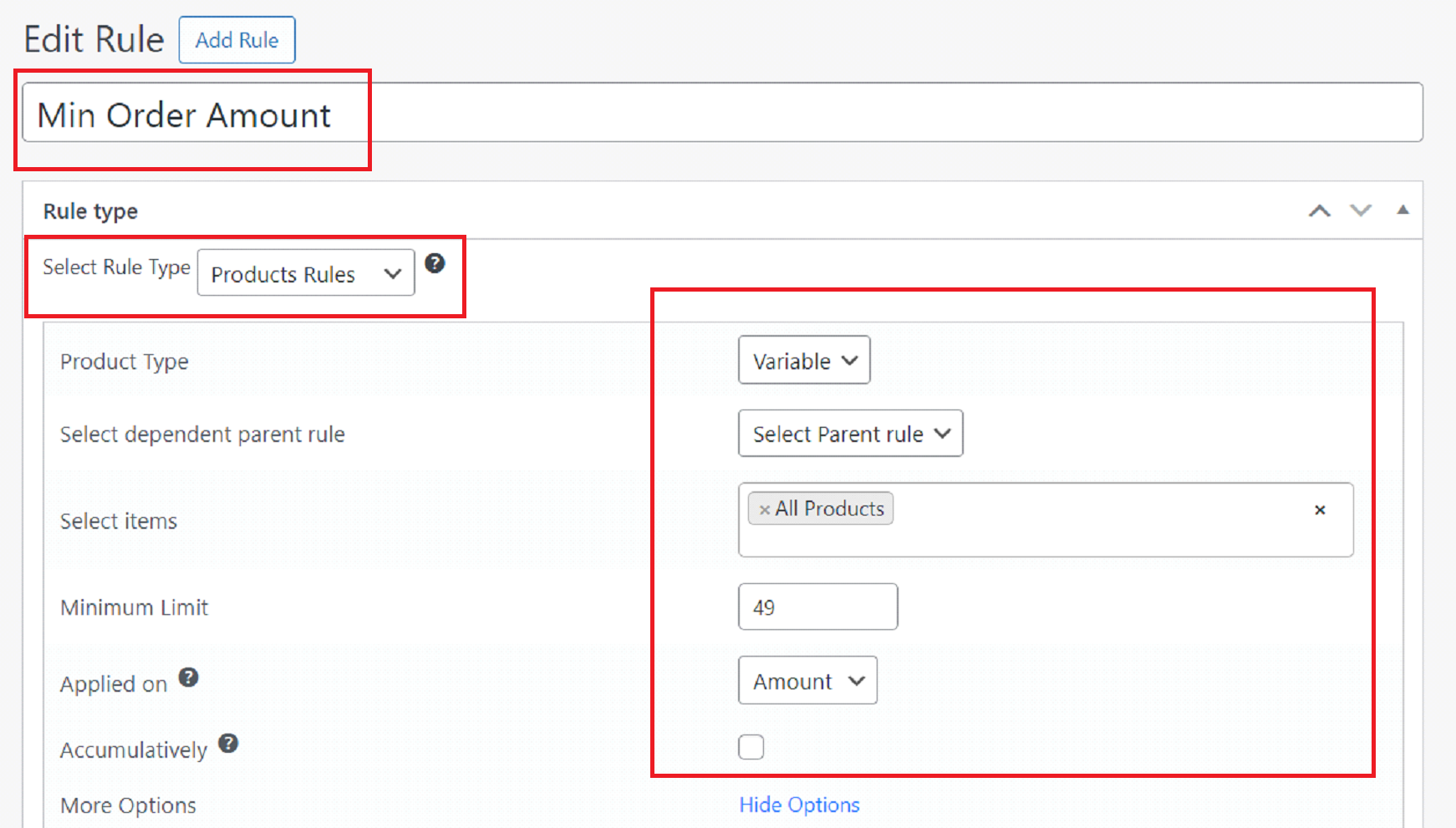The image size is (1456, 828).
Task: Remove the All Products tag
Action: click(x=764, y=508)
